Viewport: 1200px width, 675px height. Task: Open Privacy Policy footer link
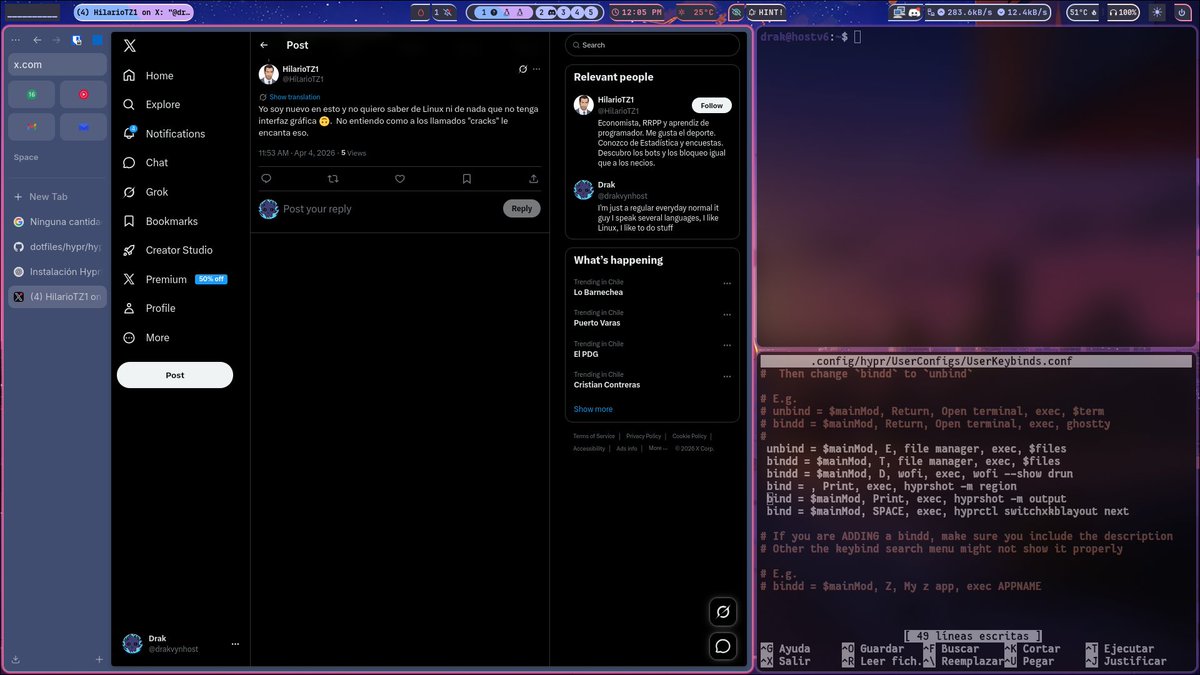643,436
